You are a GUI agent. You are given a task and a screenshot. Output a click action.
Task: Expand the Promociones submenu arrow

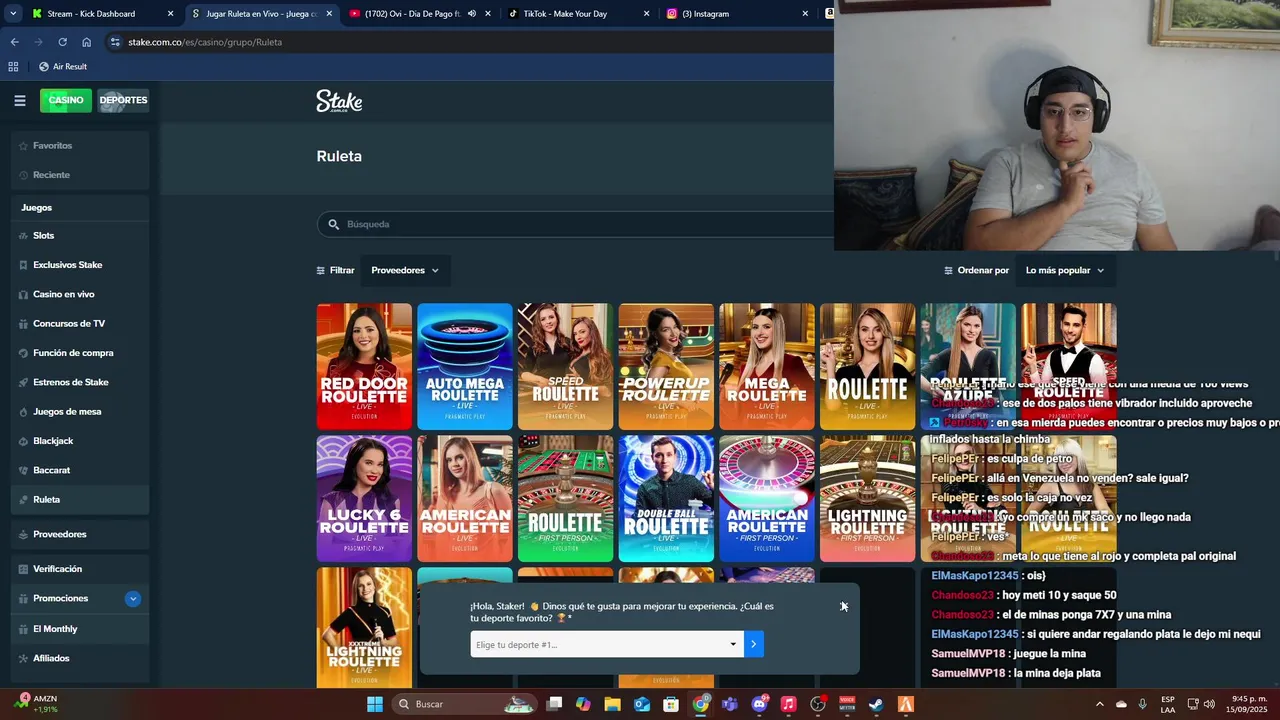133,599
